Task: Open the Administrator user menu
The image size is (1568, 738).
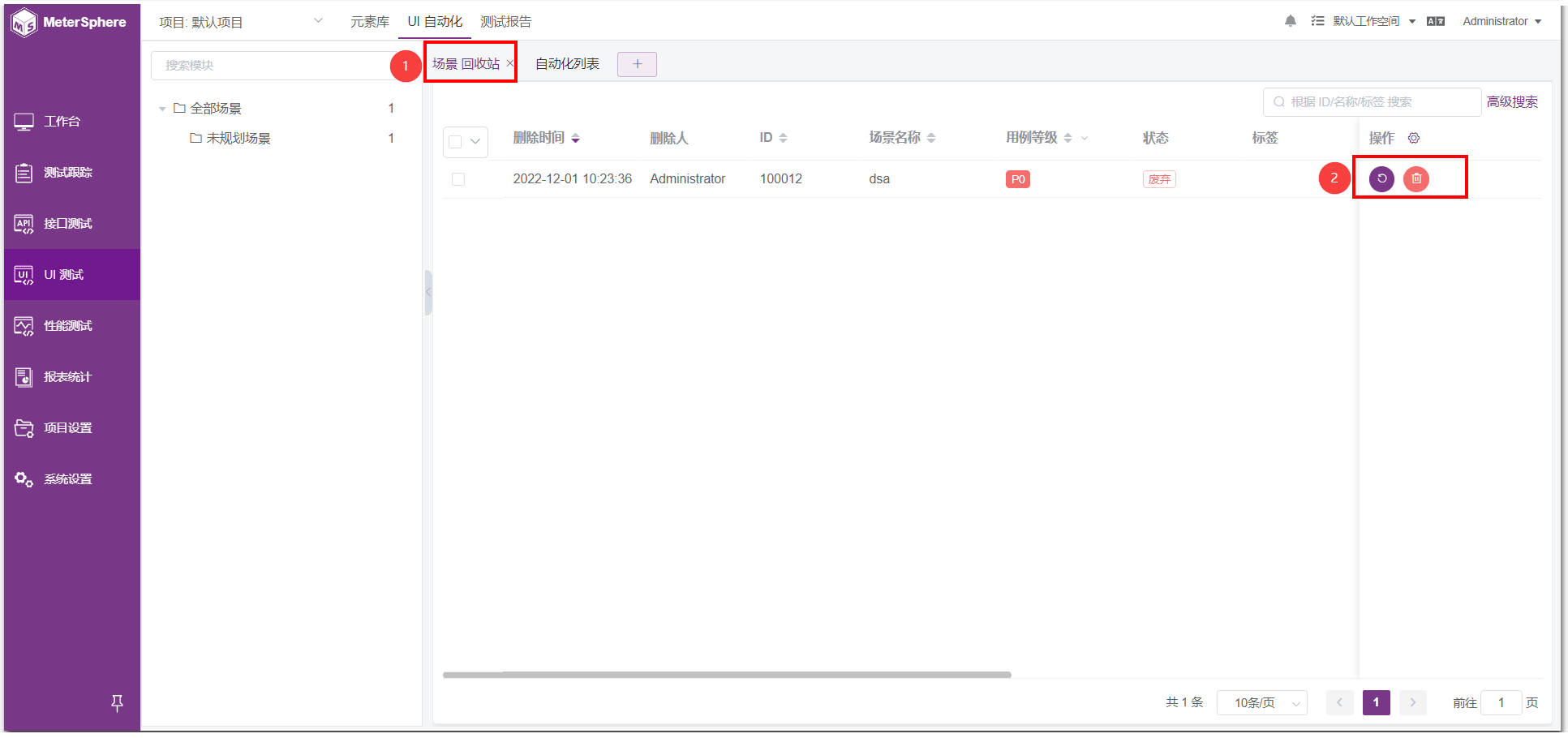Action: [1501, 21]
